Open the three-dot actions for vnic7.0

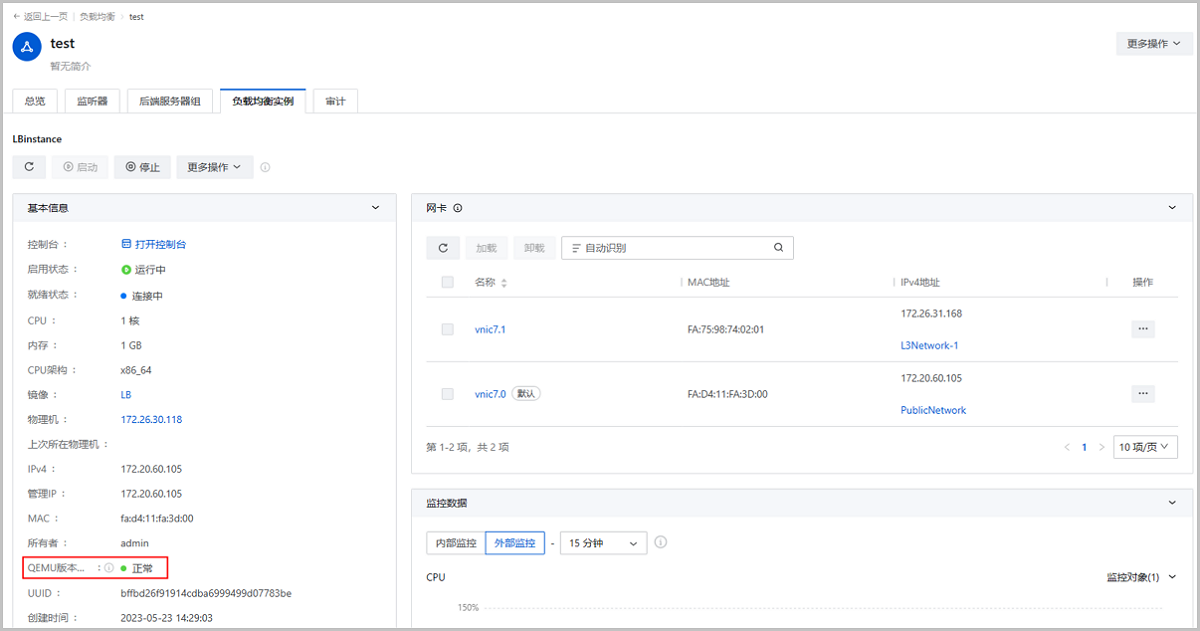[x=1143, y=394]
